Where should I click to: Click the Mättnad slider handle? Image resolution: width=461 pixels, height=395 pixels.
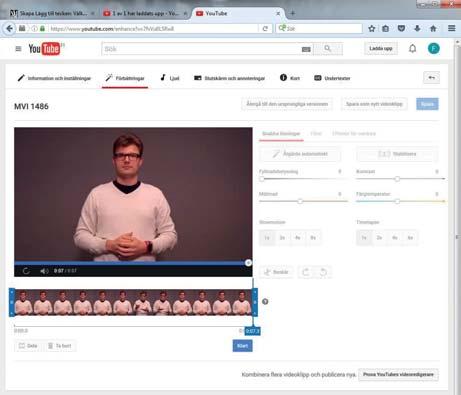pyautogui.click(x=300, y=201)
